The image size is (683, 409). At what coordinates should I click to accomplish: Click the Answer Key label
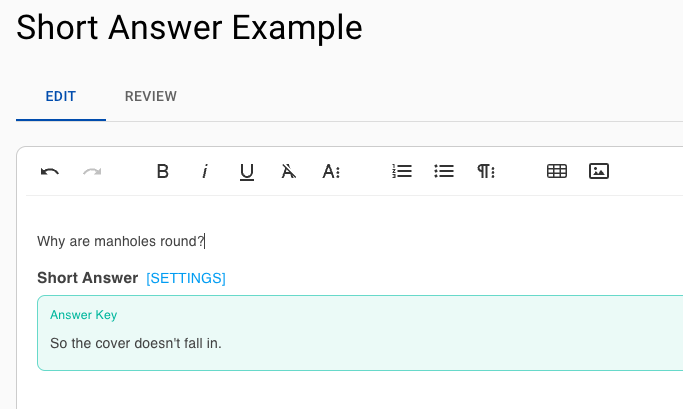click(84, 315)
